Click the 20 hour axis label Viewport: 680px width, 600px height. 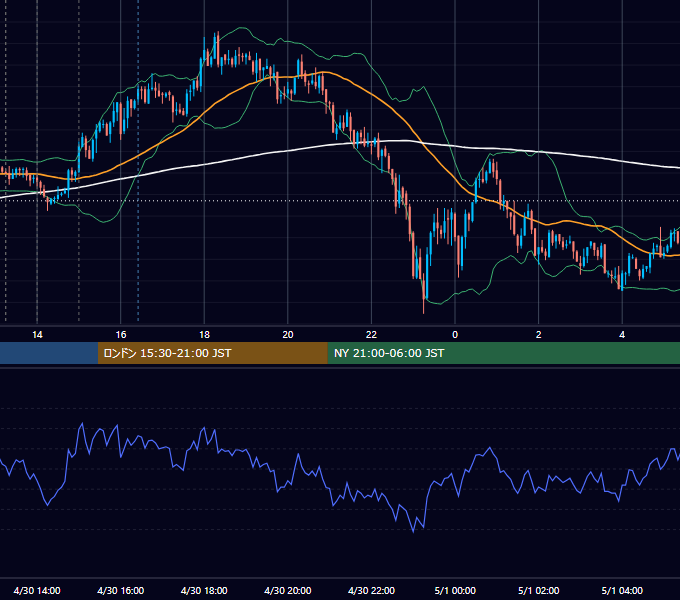click(x=288, y=335)
